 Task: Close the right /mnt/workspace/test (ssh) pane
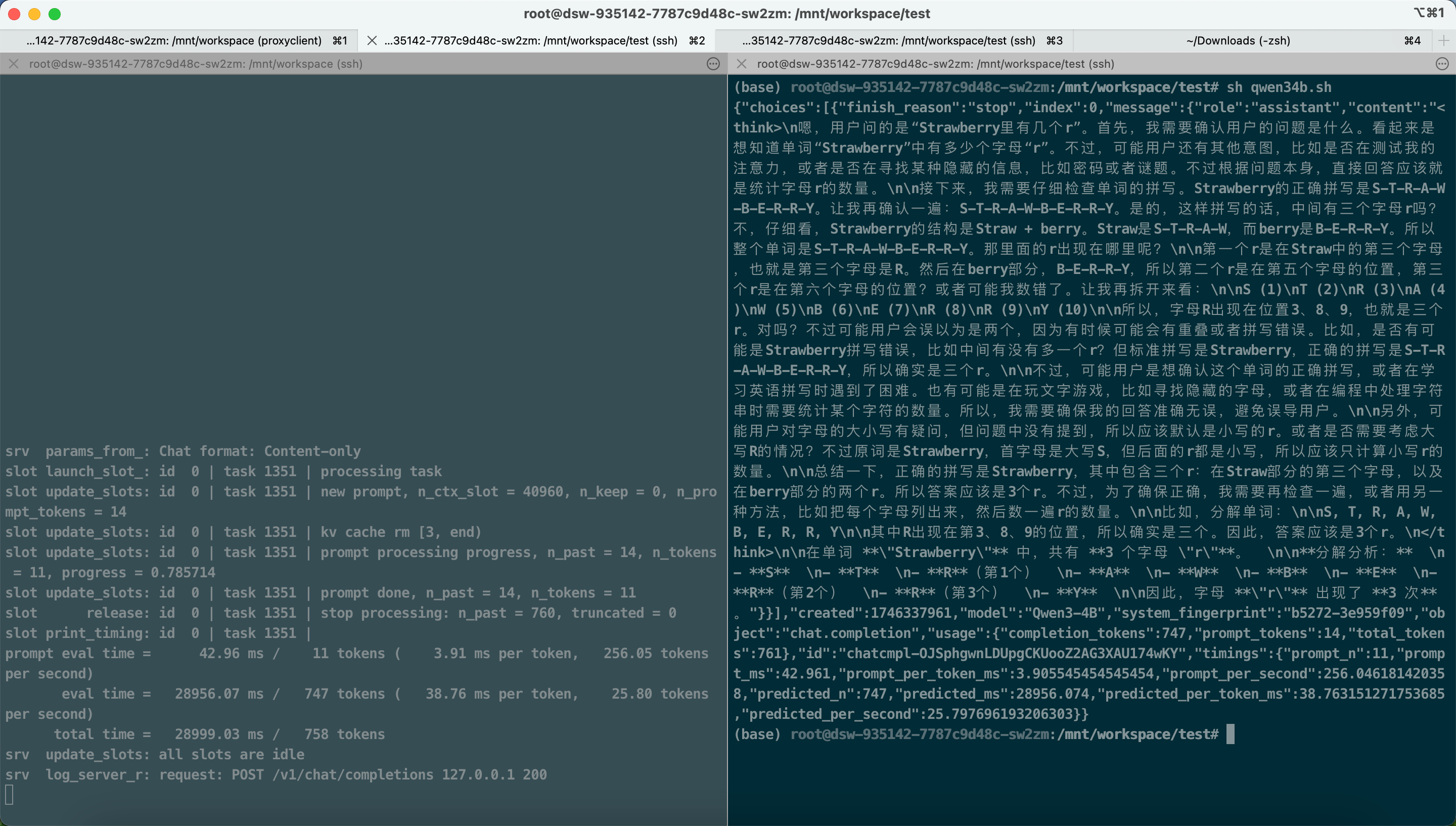741,64
